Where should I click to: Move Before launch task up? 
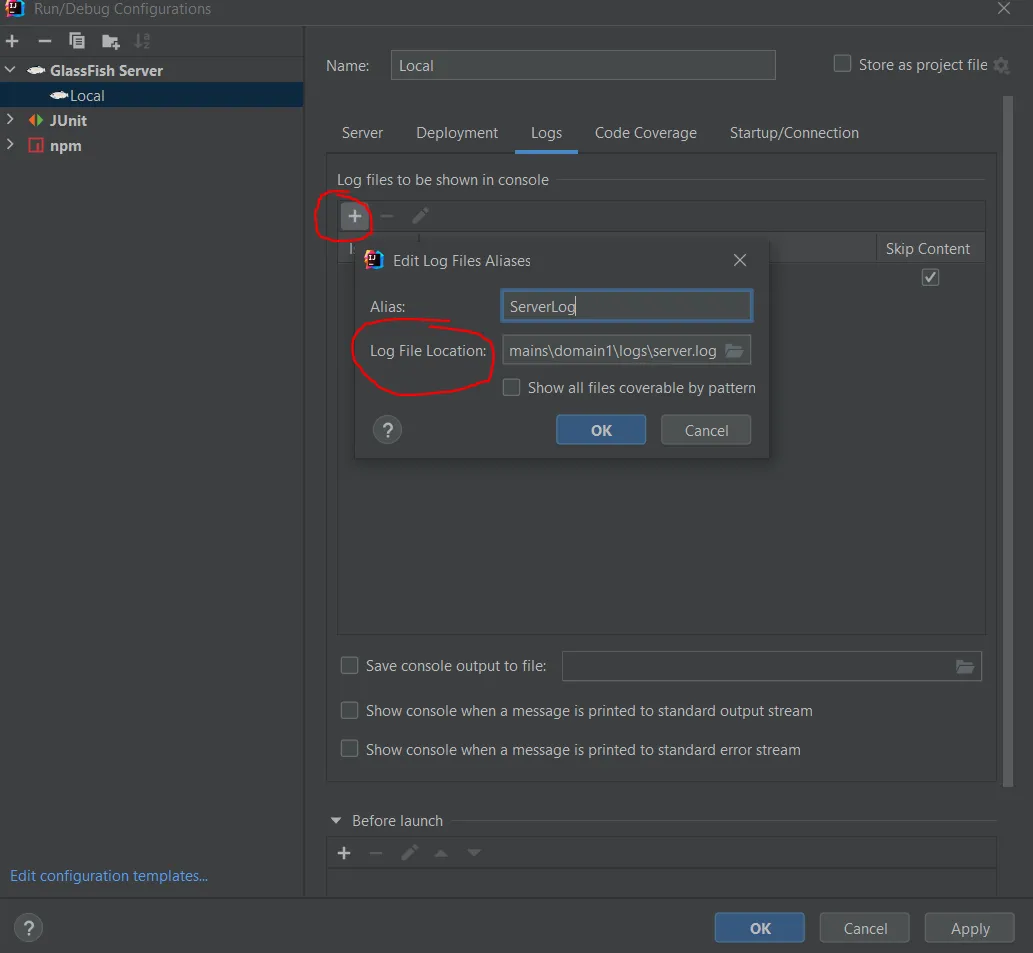(x=441, y=854)
